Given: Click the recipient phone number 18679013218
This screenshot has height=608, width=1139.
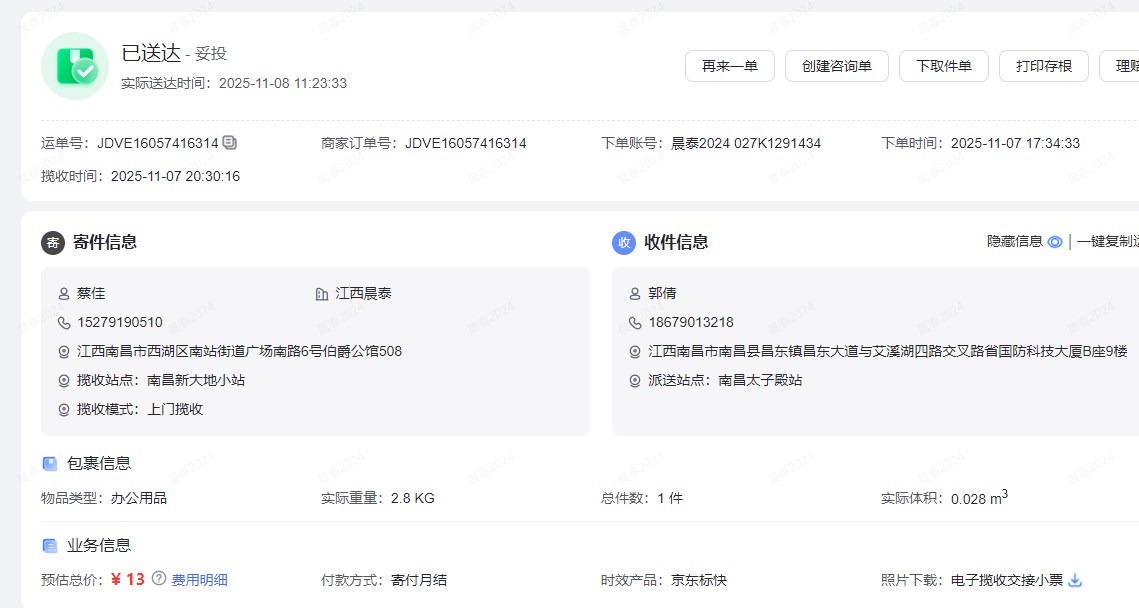Looking at the screenshot, I should [x=691, y=322].
